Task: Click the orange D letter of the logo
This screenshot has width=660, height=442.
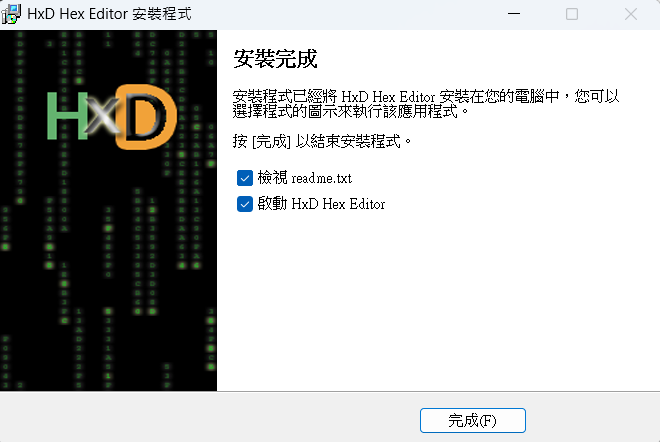Action: (146, 117)
